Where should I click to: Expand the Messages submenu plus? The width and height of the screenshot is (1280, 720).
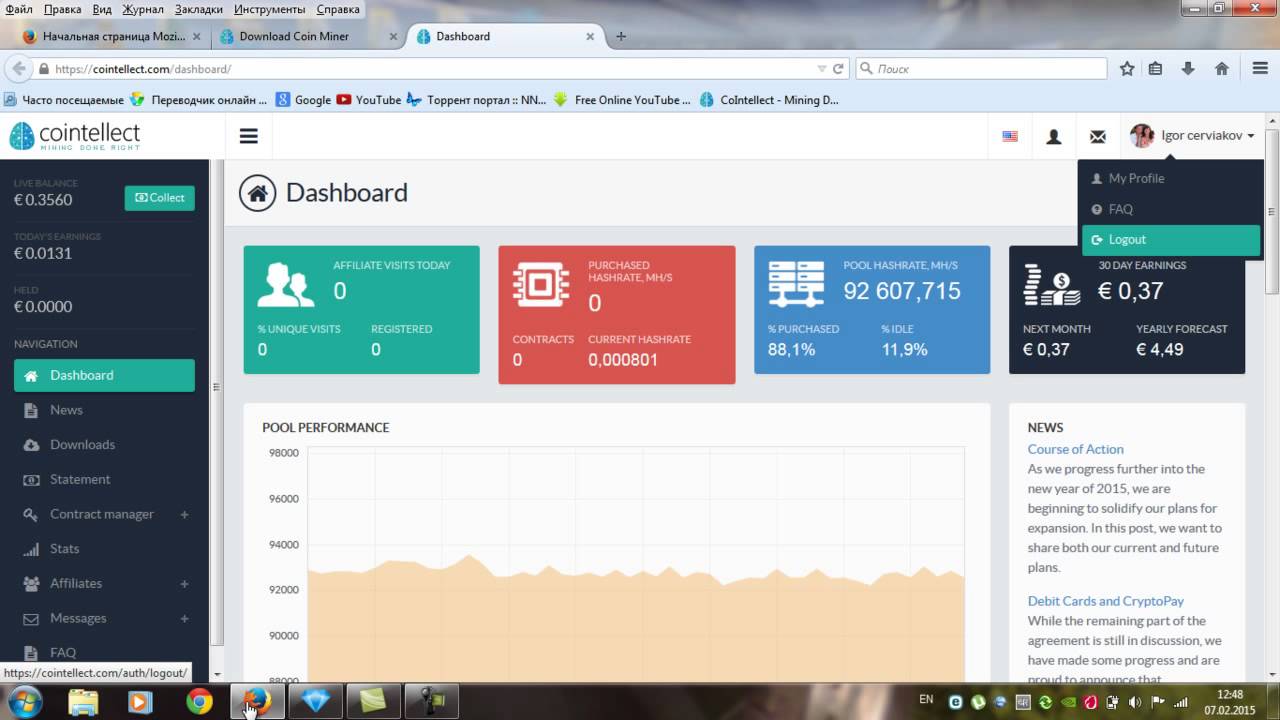[x=184, y=618]
